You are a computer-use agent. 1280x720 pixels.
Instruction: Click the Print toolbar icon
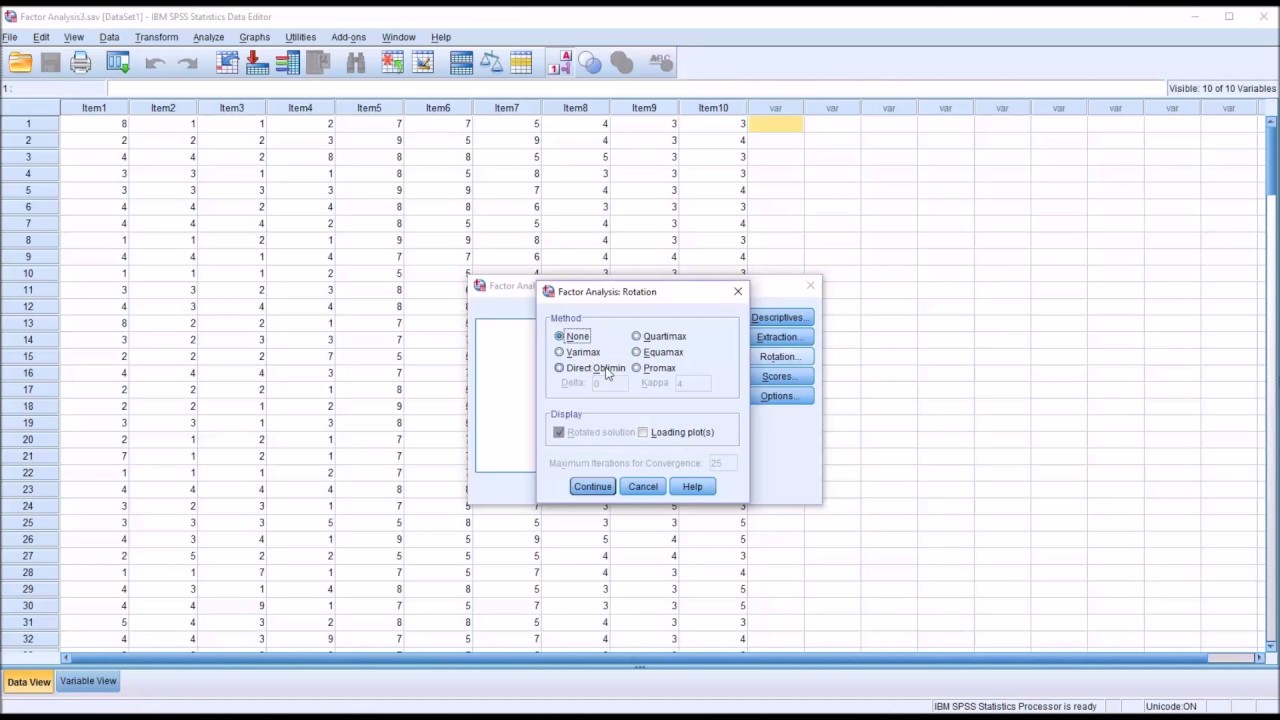click(x=81, y=63)
